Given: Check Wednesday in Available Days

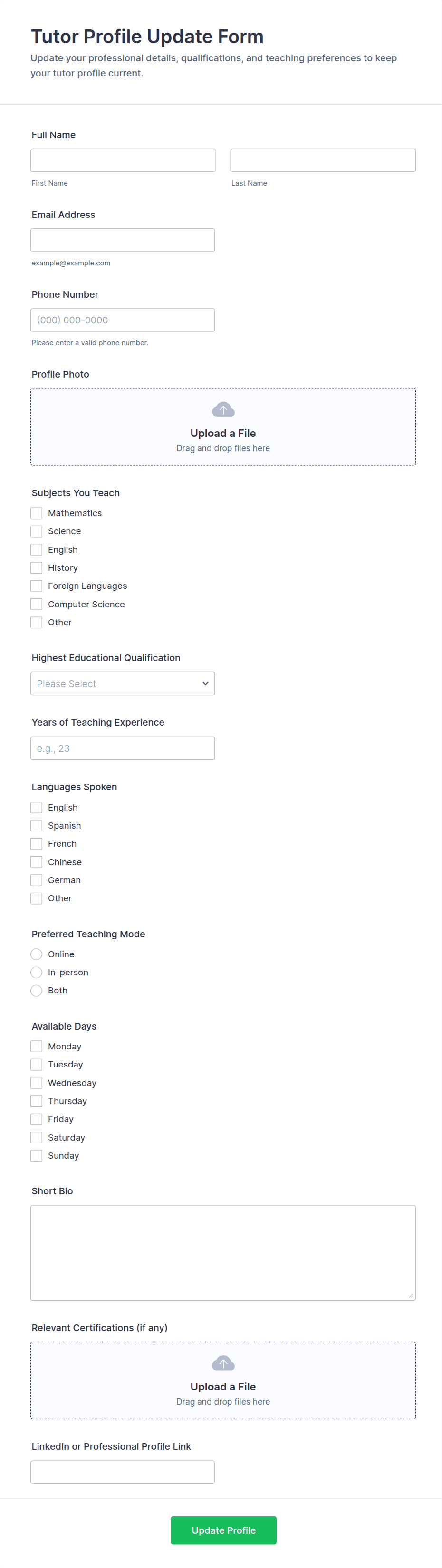Looking at the screenshot, I should [37, 1083].
